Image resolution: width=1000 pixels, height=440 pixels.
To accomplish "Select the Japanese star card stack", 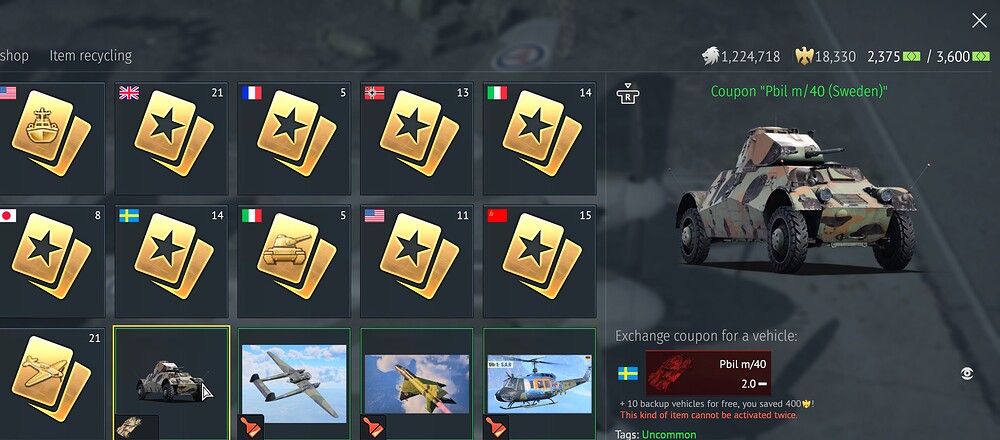I will point(50,261).
